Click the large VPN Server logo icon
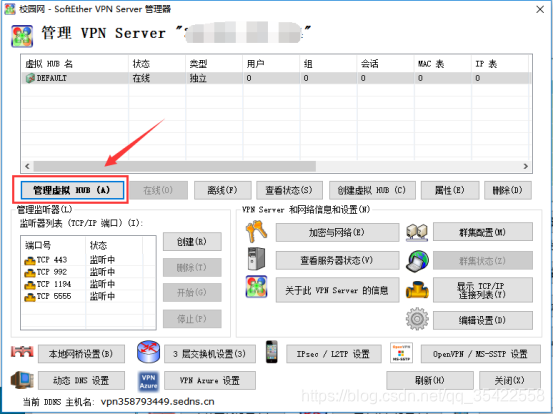 tap(22, 36)
